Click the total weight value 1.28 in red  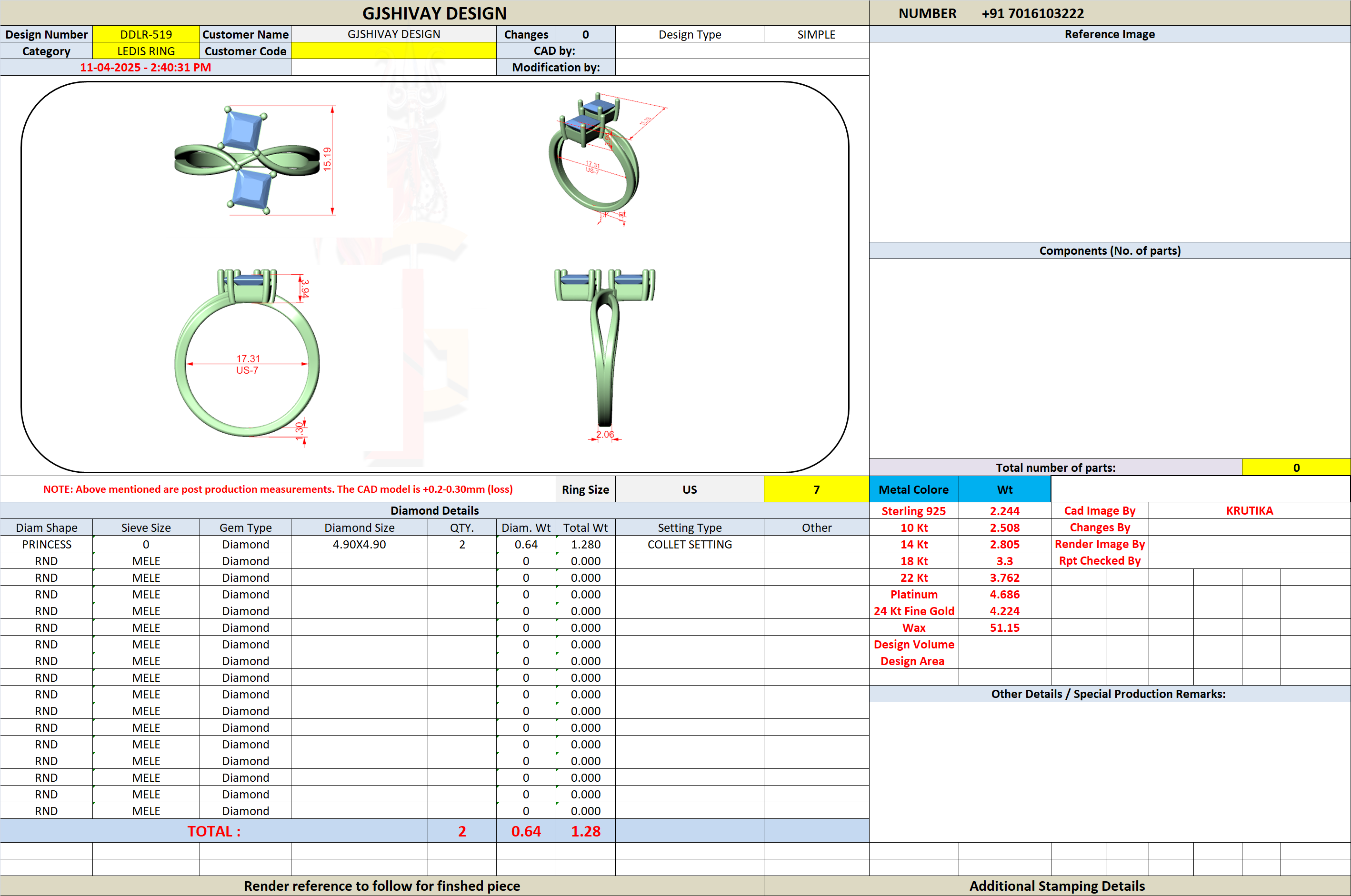point(585,831)
